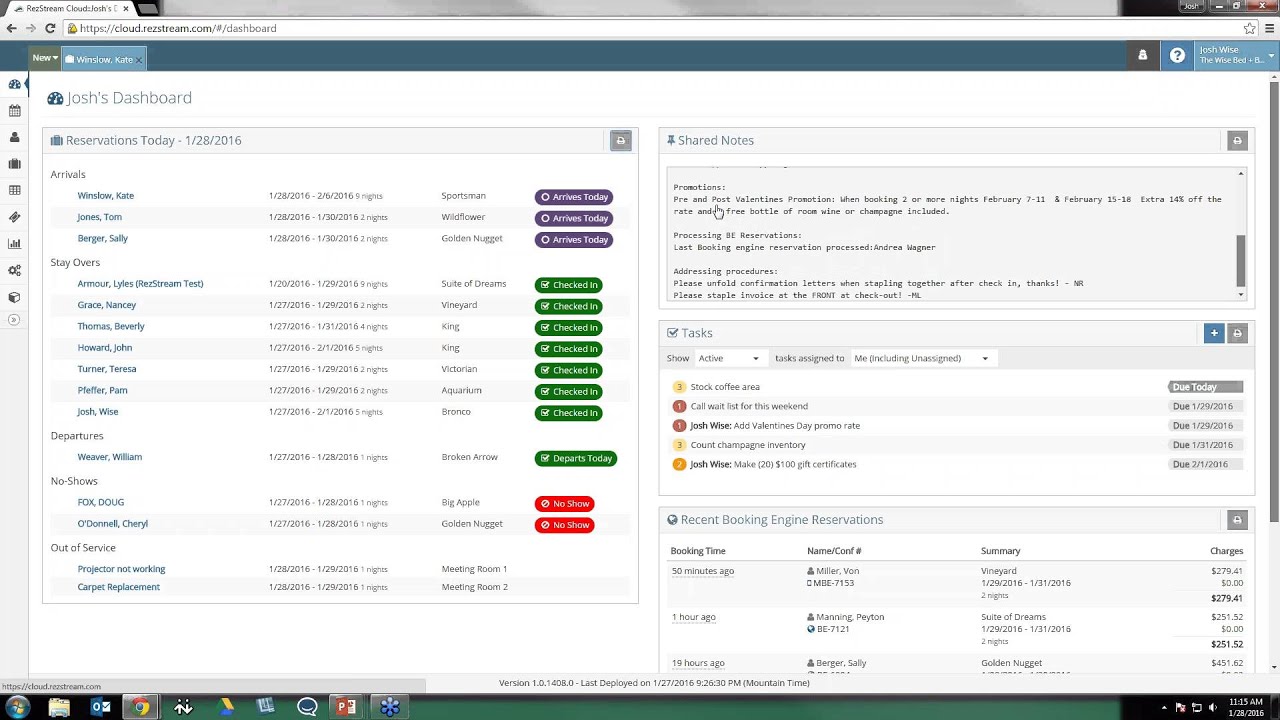Open the Josh Wise user menu
Viewport: 1280px width, 720px height.
(x=1237, y=55)
